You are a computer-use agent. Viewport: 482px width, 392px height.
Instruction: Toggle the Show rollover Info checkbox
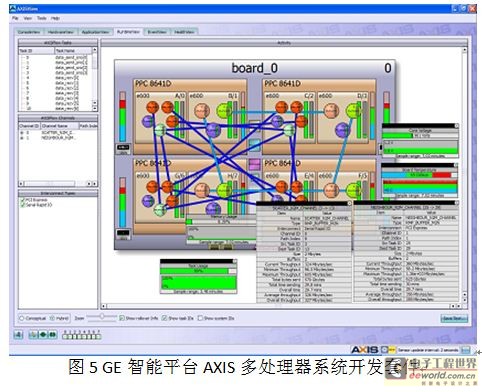(x=122, y=318)
